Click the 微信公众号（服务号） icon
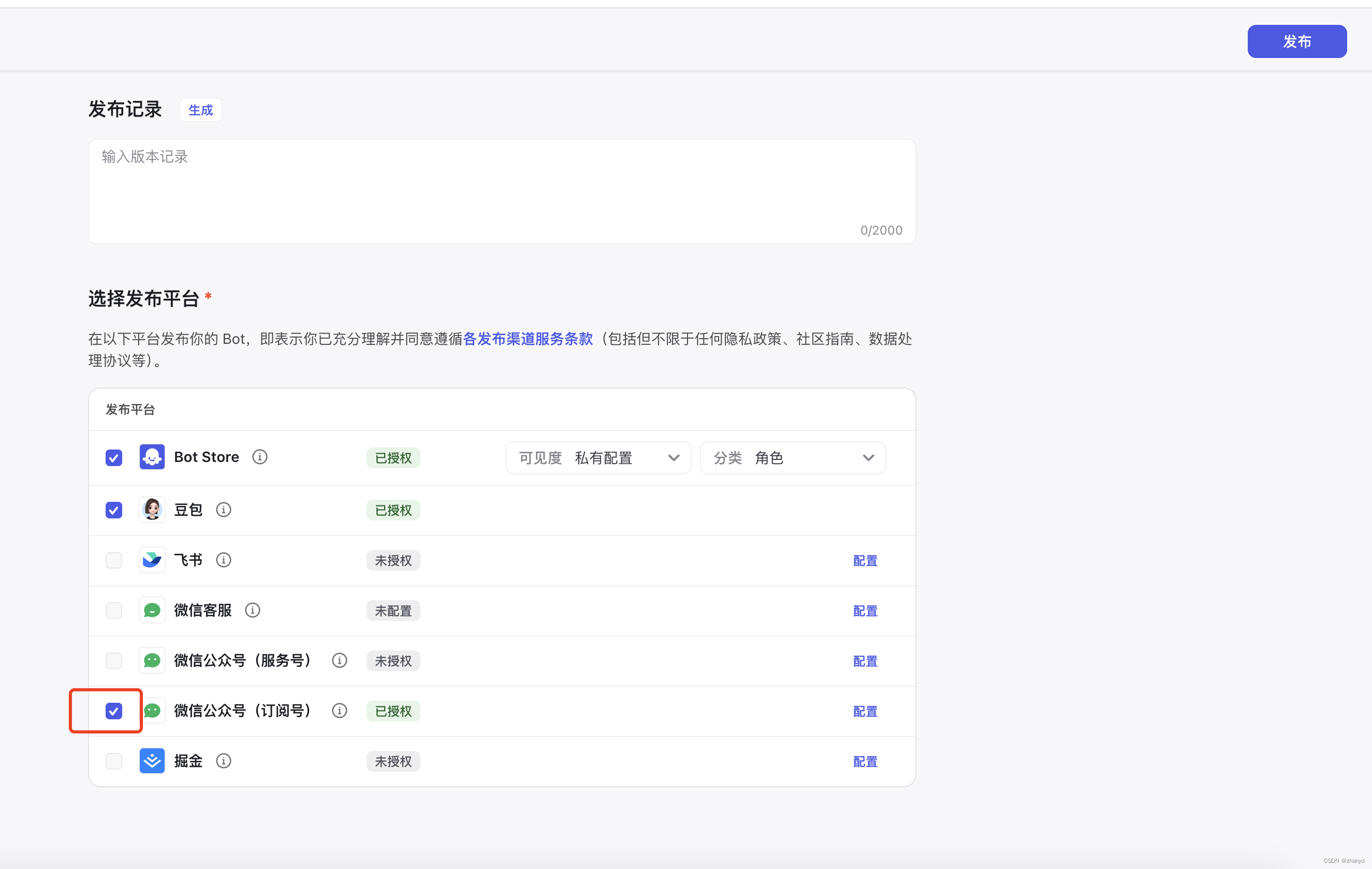 pos(152,660)
